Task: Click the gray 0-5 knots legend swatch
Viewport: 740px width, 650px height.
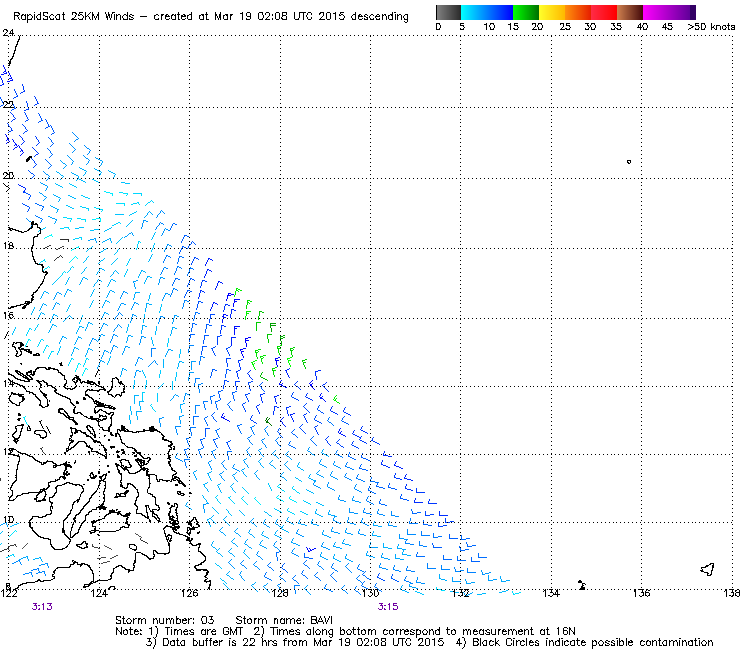Action: 448,12
